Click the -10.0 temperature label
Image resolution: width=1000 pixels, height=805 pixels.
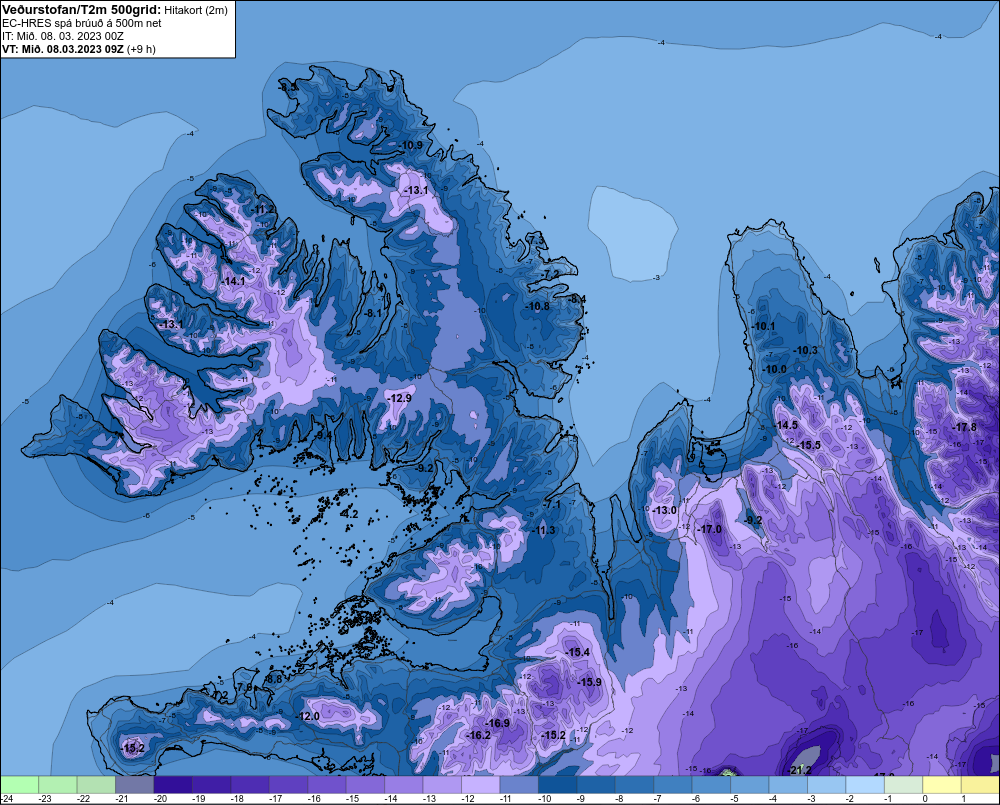pyautogui.click(x=775, y=369)
